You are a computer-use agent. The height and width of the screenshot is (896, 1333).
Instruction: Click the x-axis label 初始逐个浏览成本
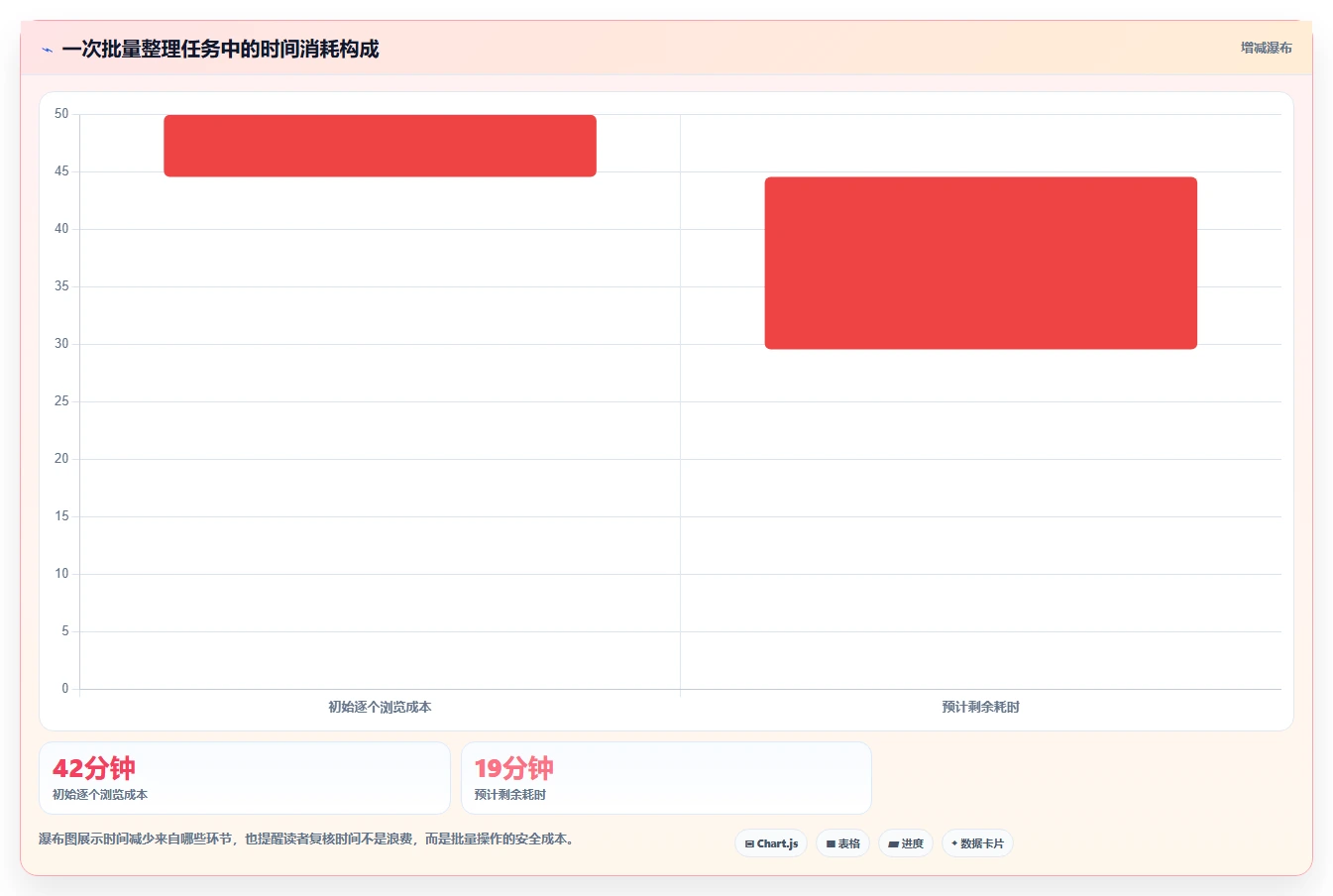click(x=380, y=707)
